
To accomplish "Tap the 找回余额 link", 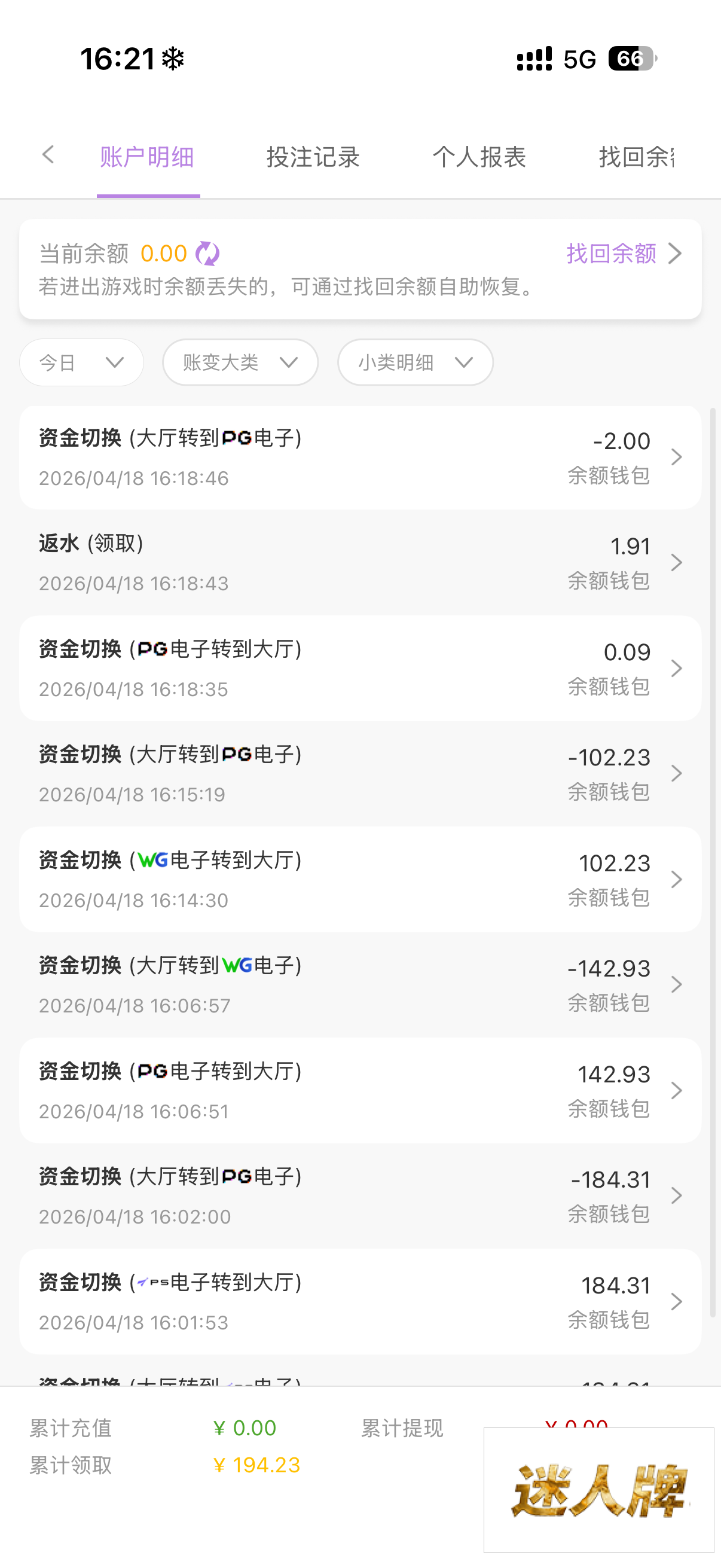I will click(x=612, y=253).
